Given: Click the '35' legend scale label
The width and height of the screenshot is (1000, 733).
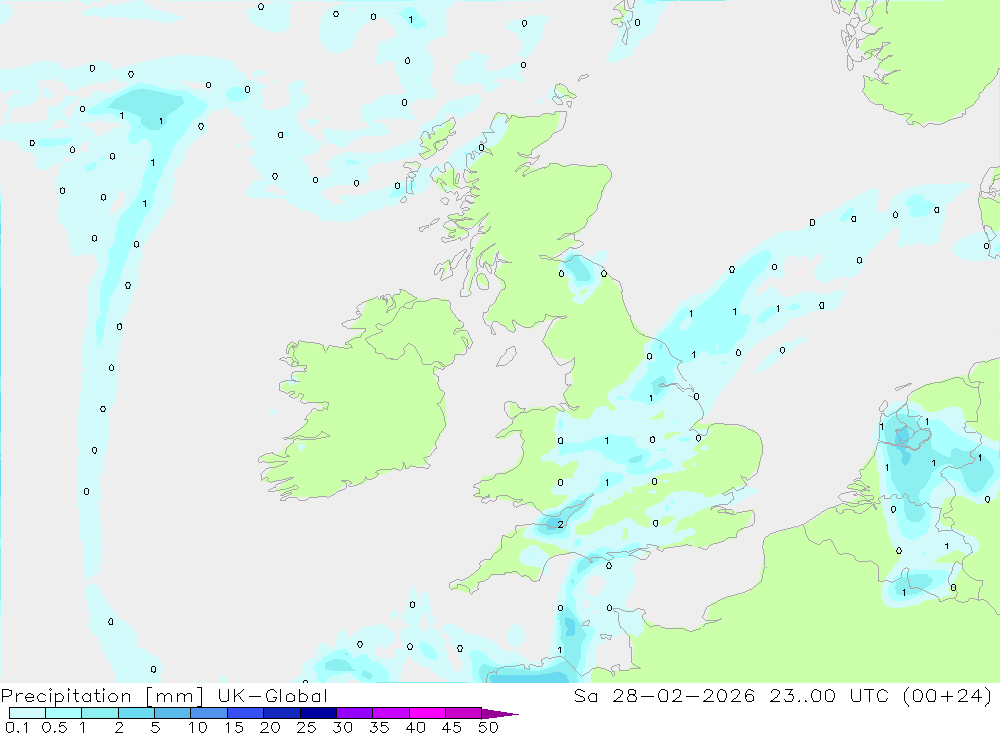Looking at the screenshot, I should (379, 727).
